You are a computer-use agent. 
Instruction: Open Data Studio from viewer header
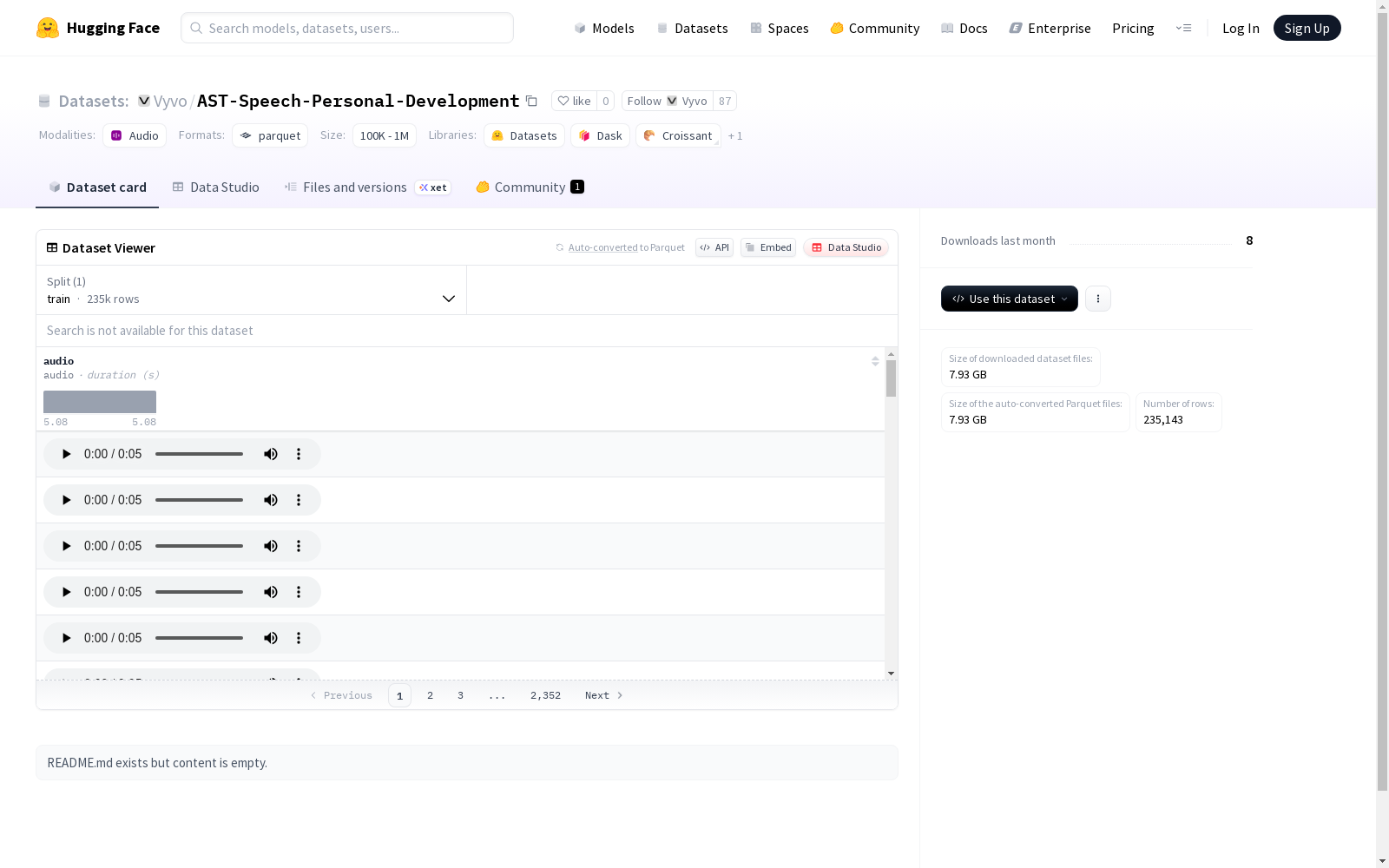tap(846, 247)
